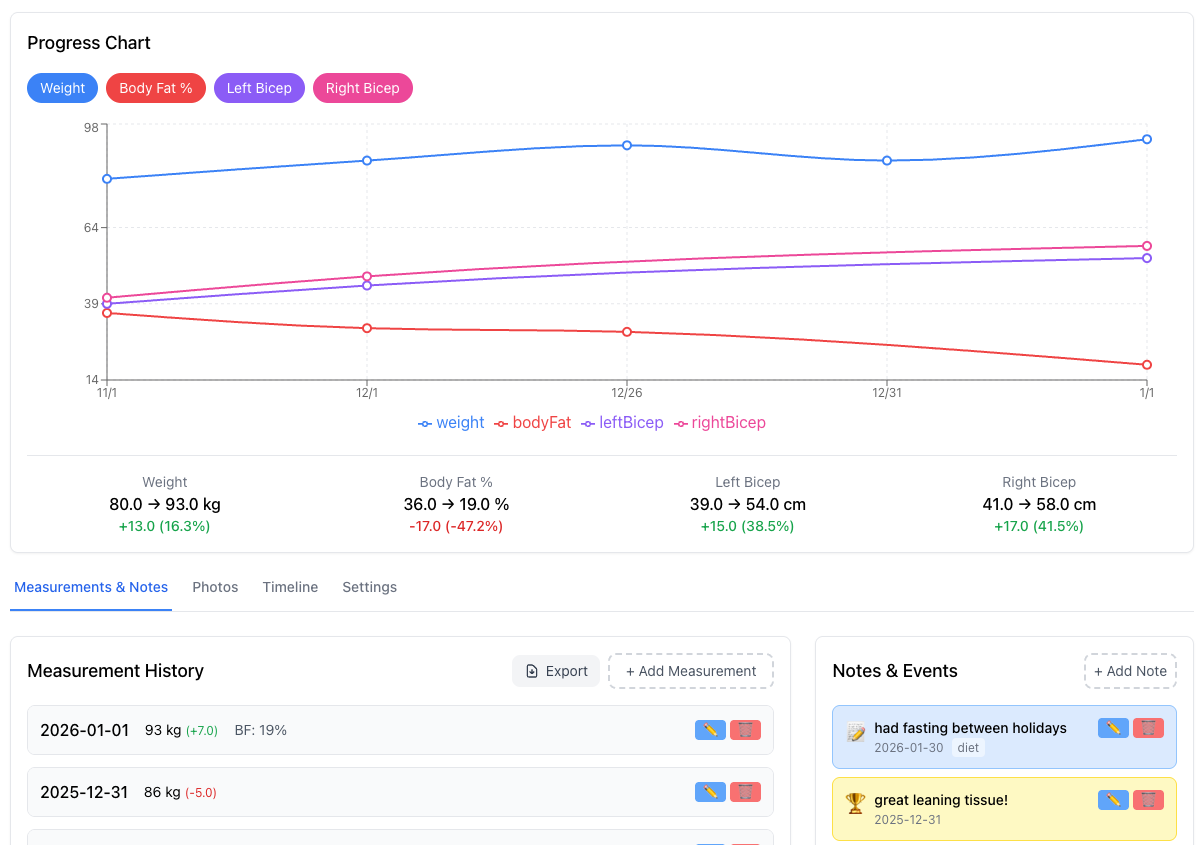Toggle the Body Fat % series pill
This screenshot has width=1204, height=845.
coord(155,88)
